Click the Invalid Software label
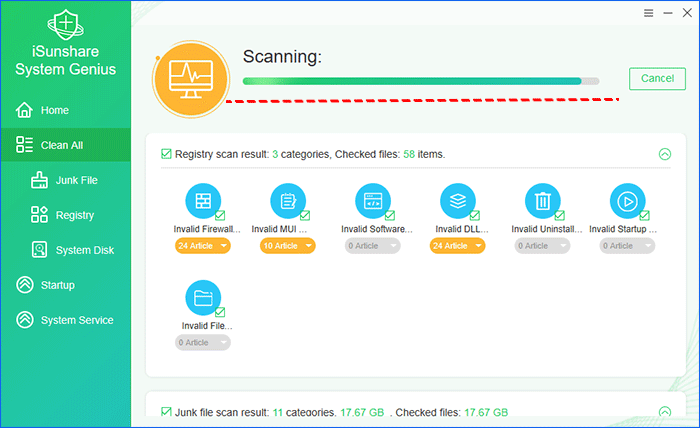 (377, 229)
